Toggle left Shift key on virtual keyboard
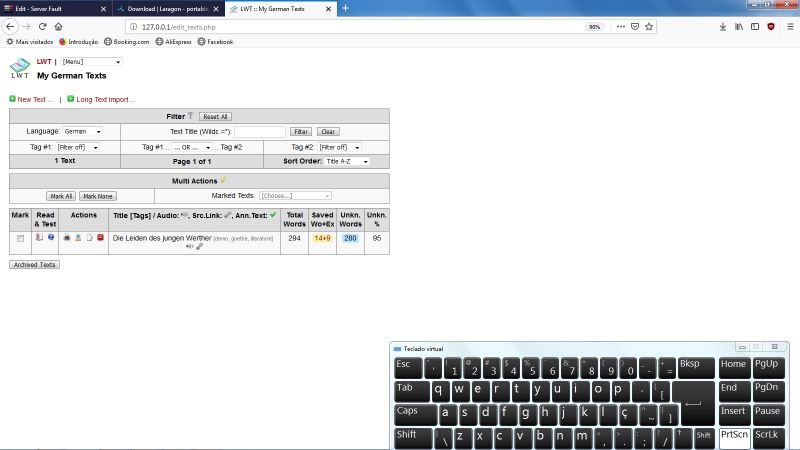Viewport: 800px width, 450px height. tap(413, 438)
